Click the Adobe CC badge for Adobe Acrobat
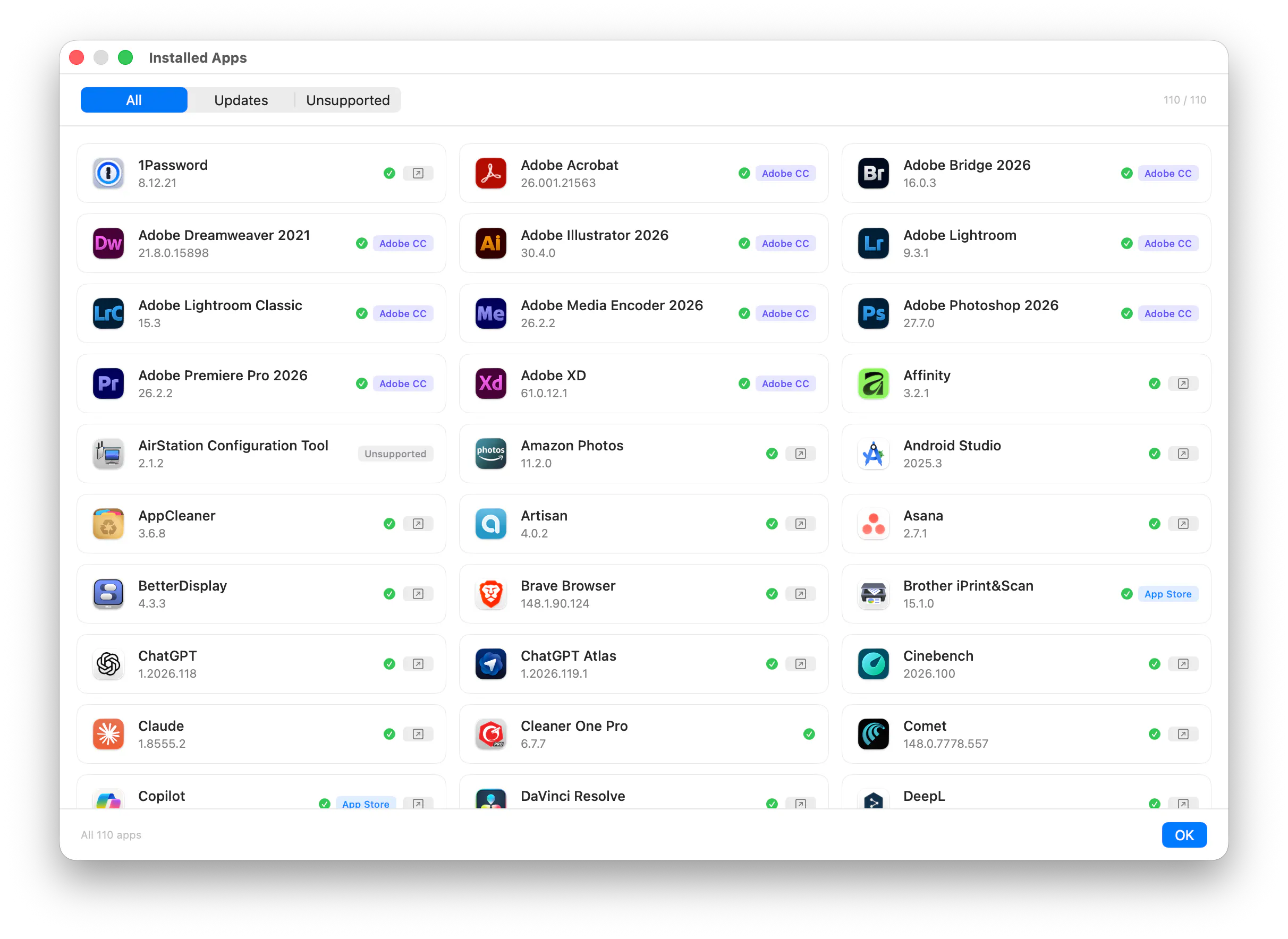Viewport: 1288px width, 939px height. (x=785, y=173)
